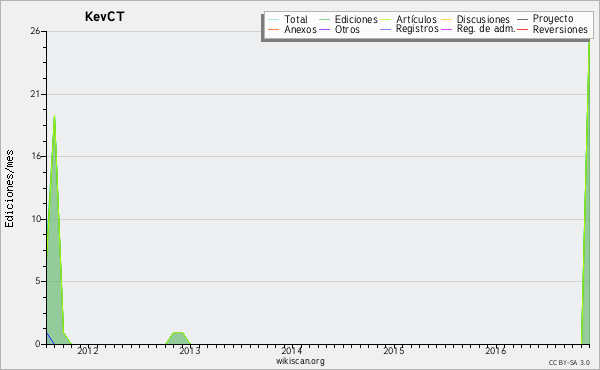The image size is (600, 370).
Task: Select the Discusiones legend entry
Action: coord(475,19)
